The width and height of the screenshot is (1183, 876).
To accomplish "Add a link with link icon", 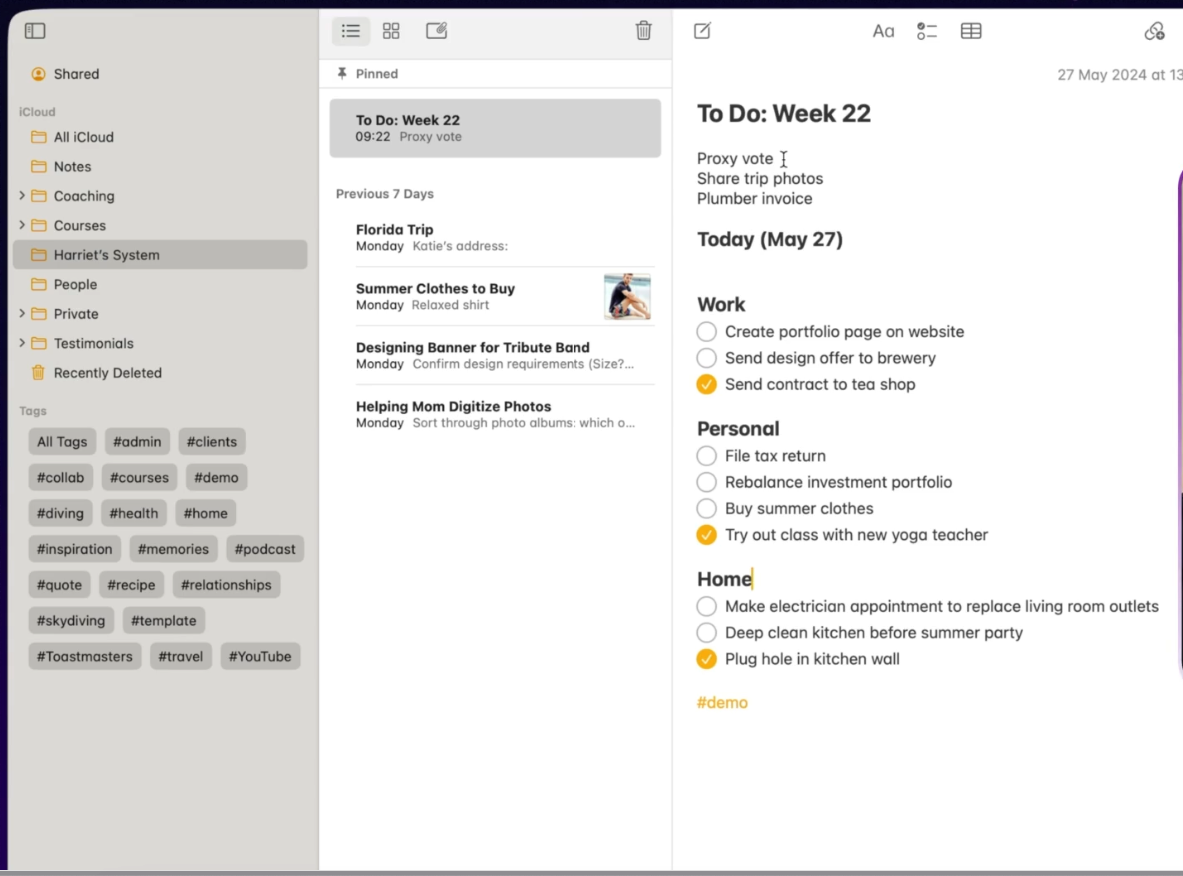I will 1154,31.
